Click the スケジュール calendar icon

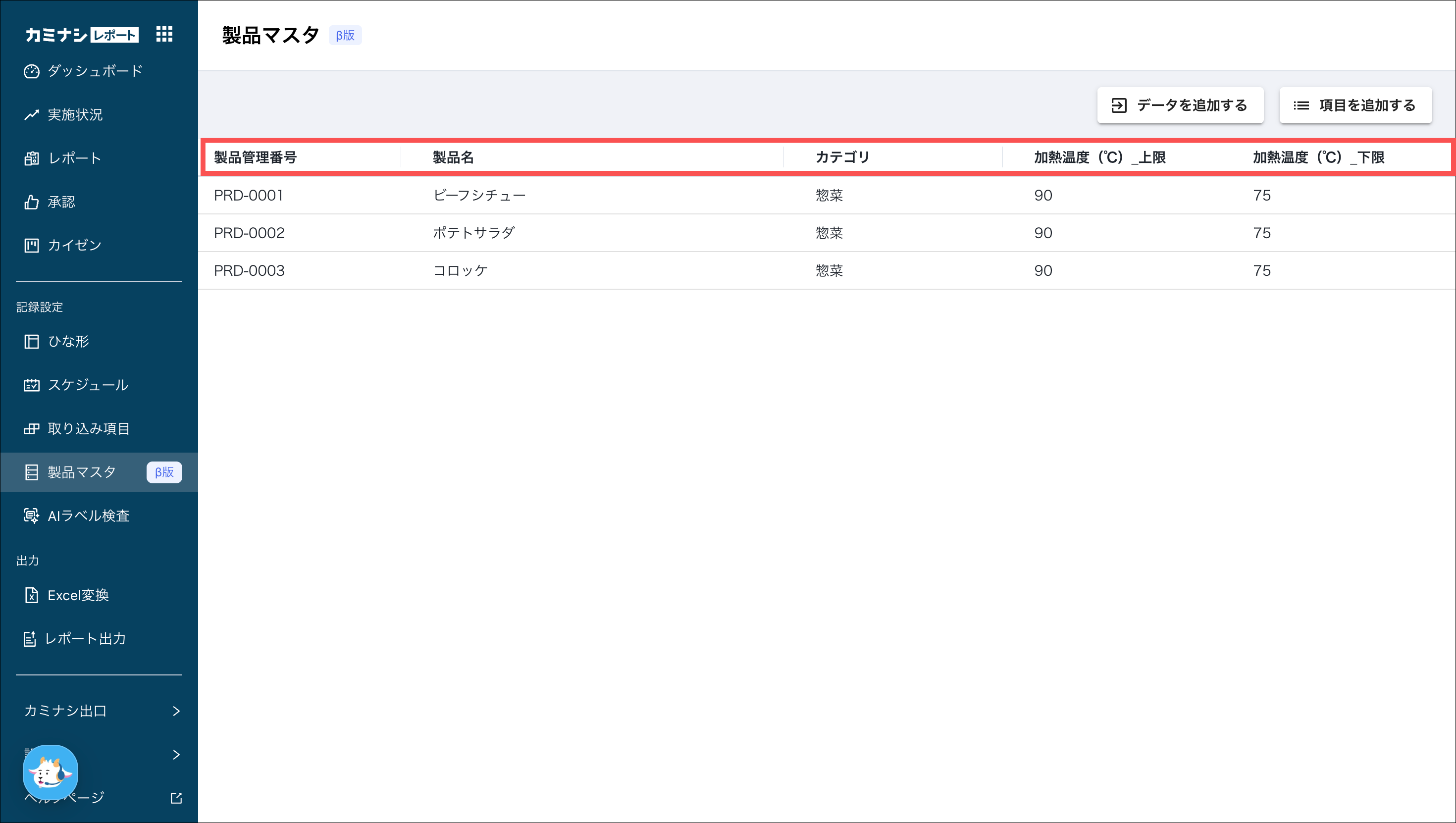pyautogui.click(x=32, y=385)
